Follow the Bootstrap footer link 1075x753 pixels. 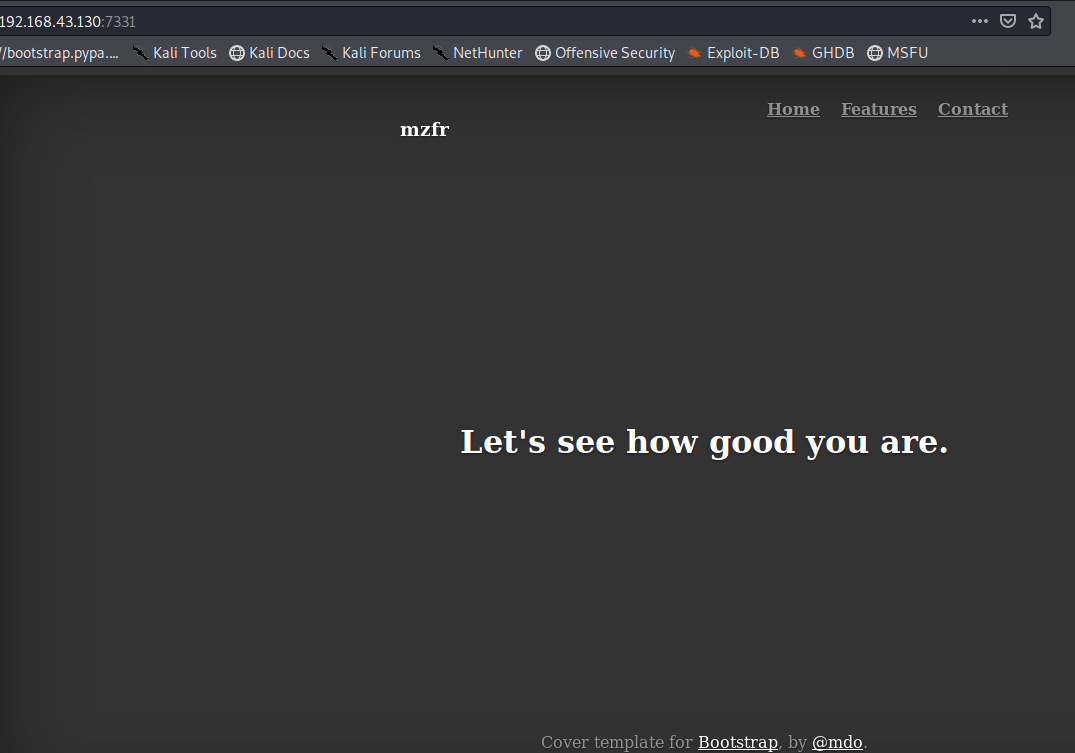[x=738, y=742]
